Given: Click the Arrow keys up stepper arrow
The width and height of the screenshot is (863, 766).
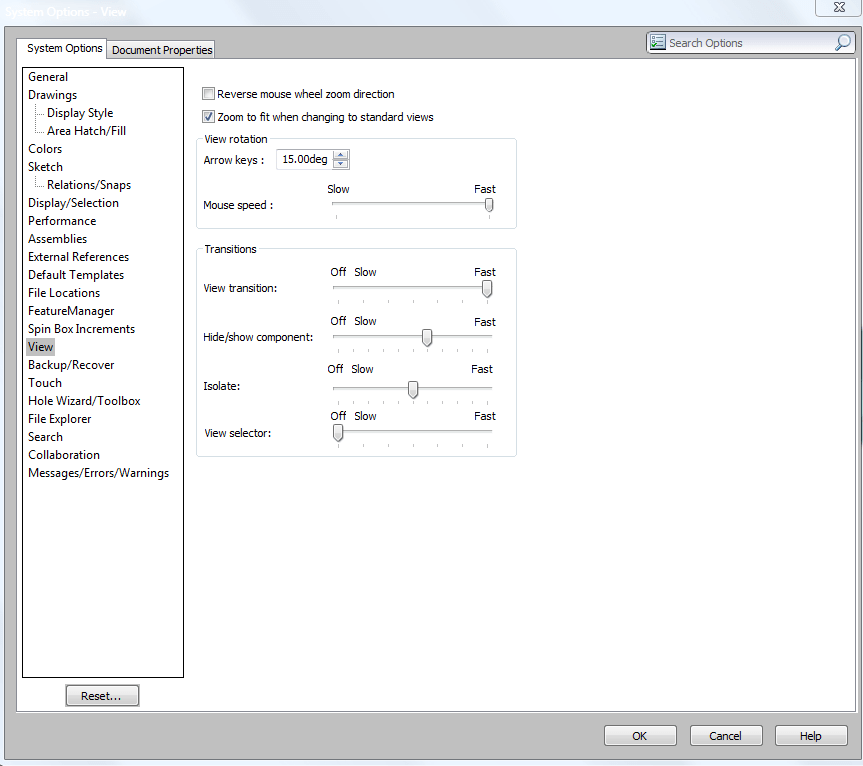Looking at the screenshot, I should point(339,154).
